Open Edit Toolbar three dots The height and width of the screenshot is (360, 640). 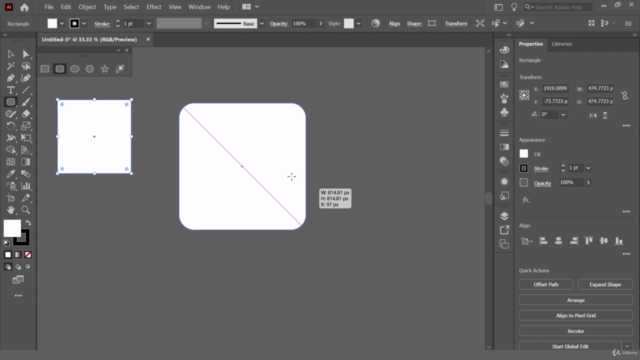18,296
